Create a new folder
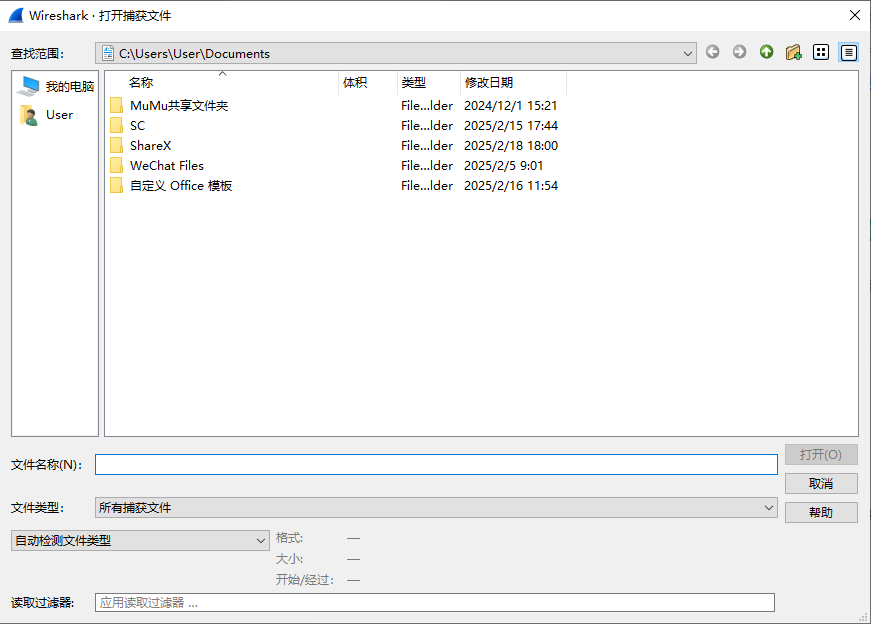This screenshot has width=871, height=624. pyautogui.click(x=793, y=51)
